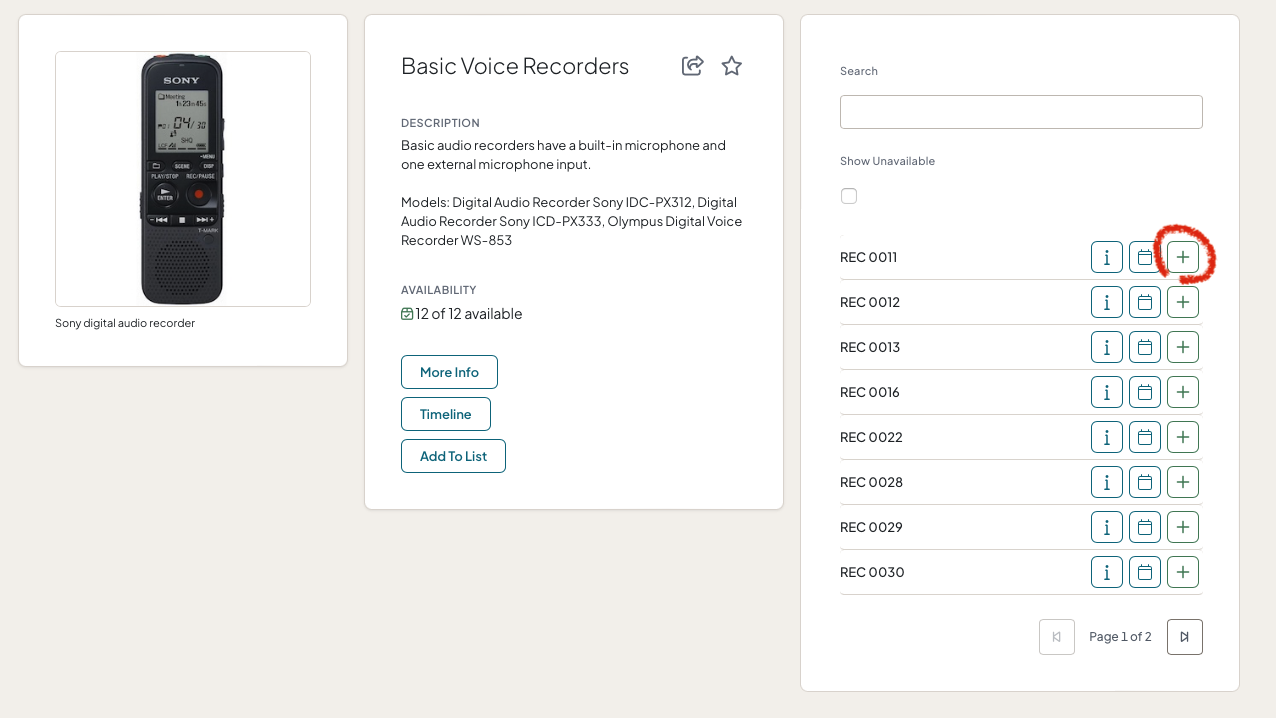Viewport: 1276px width, 718px height.
Task: Open info for REC 0028
Action: tap(1107, 482)
